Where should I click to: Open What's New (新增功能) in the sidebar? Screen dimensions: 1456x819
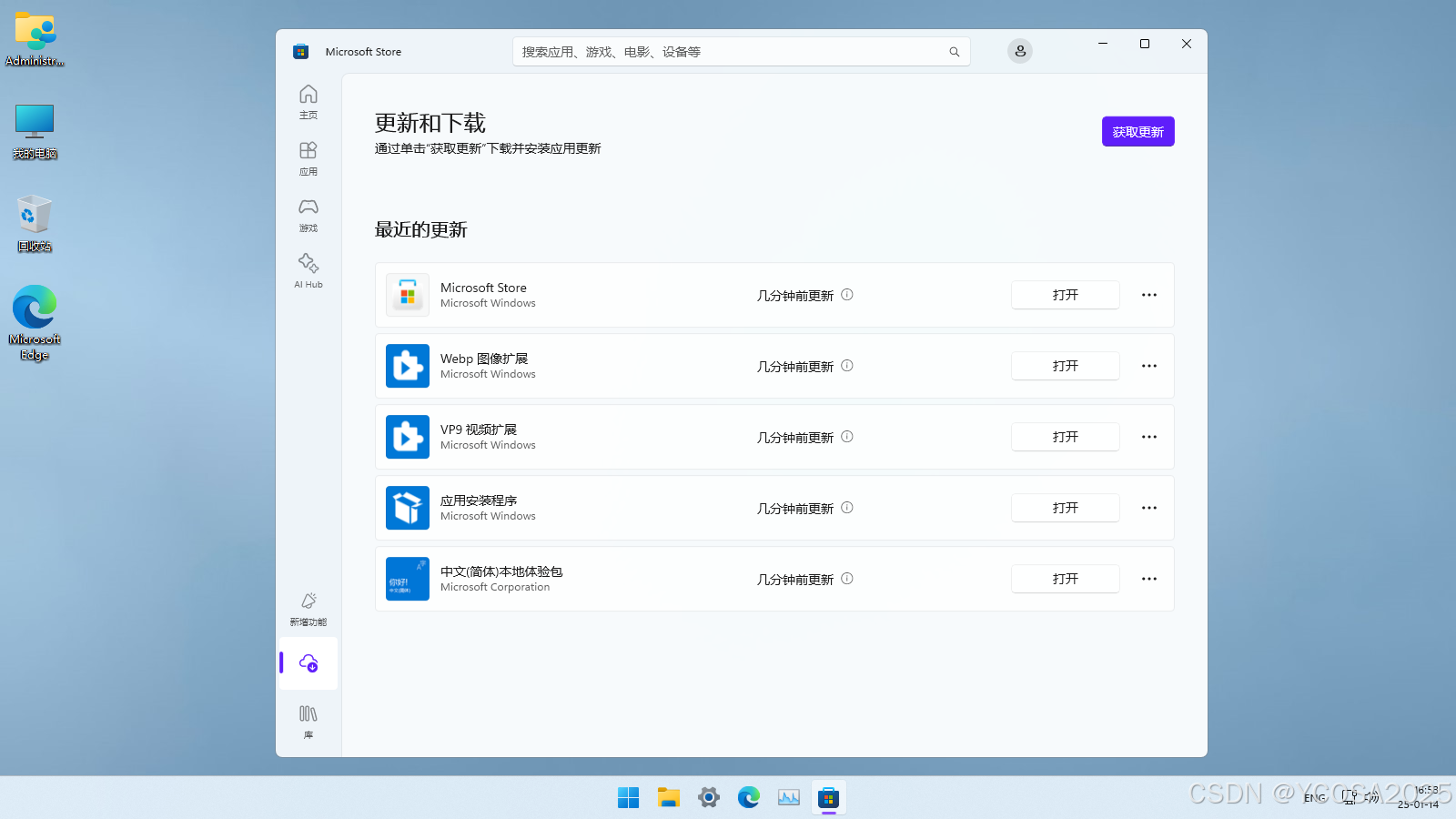[308, 610]
